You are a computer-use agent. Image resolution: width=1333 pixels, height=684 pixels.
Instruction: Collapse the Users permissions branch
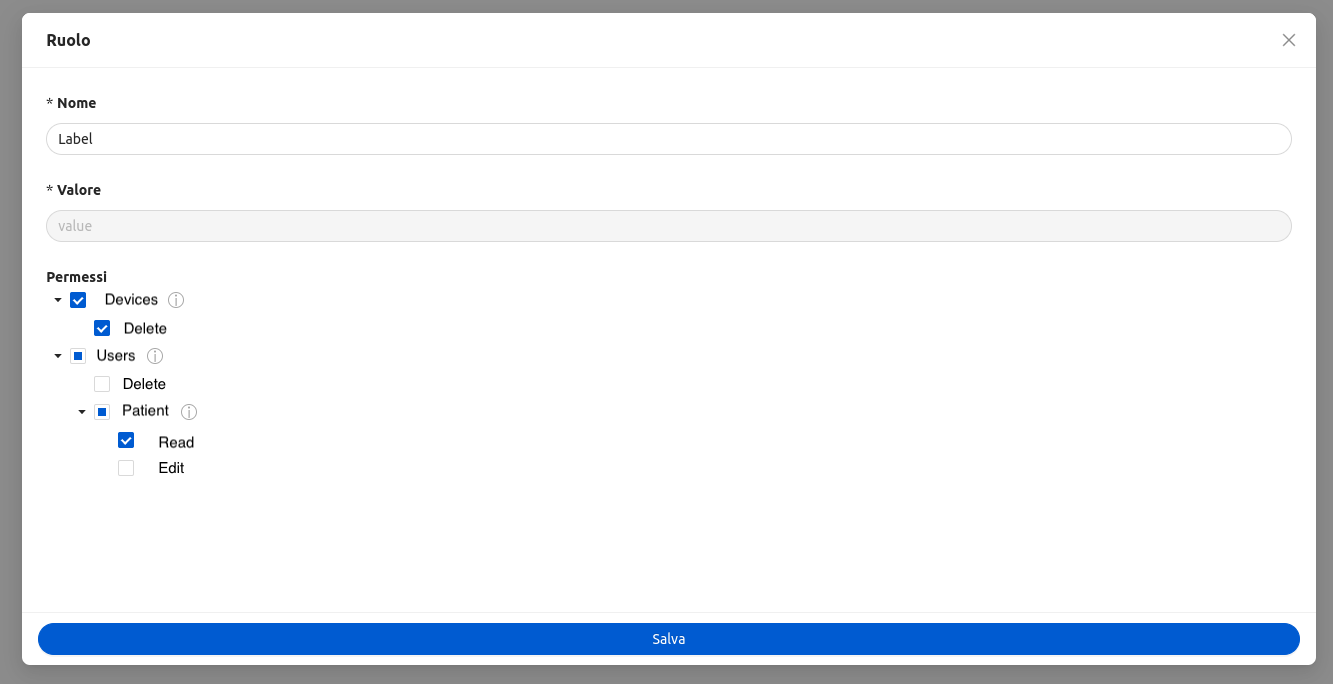click(x=58, y=355)
